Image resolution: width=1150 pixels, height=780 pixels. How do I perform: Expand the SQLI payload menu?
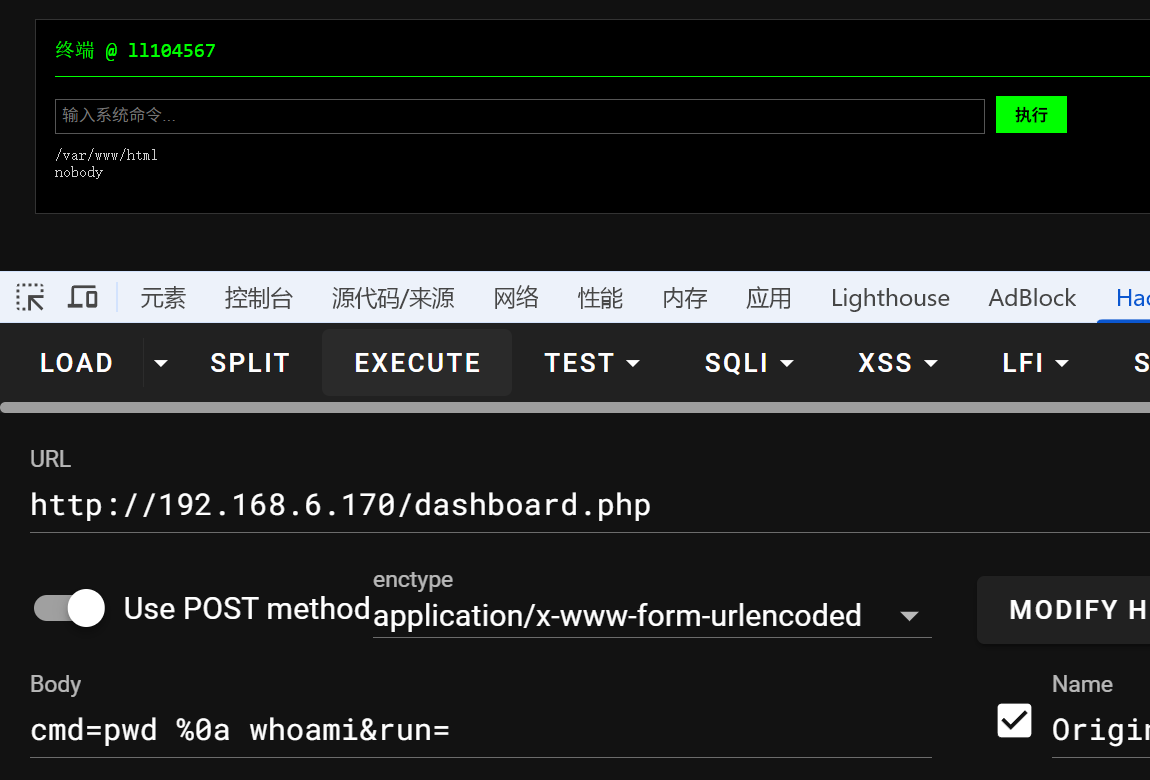pyautogui.click(x=749, y=363)
